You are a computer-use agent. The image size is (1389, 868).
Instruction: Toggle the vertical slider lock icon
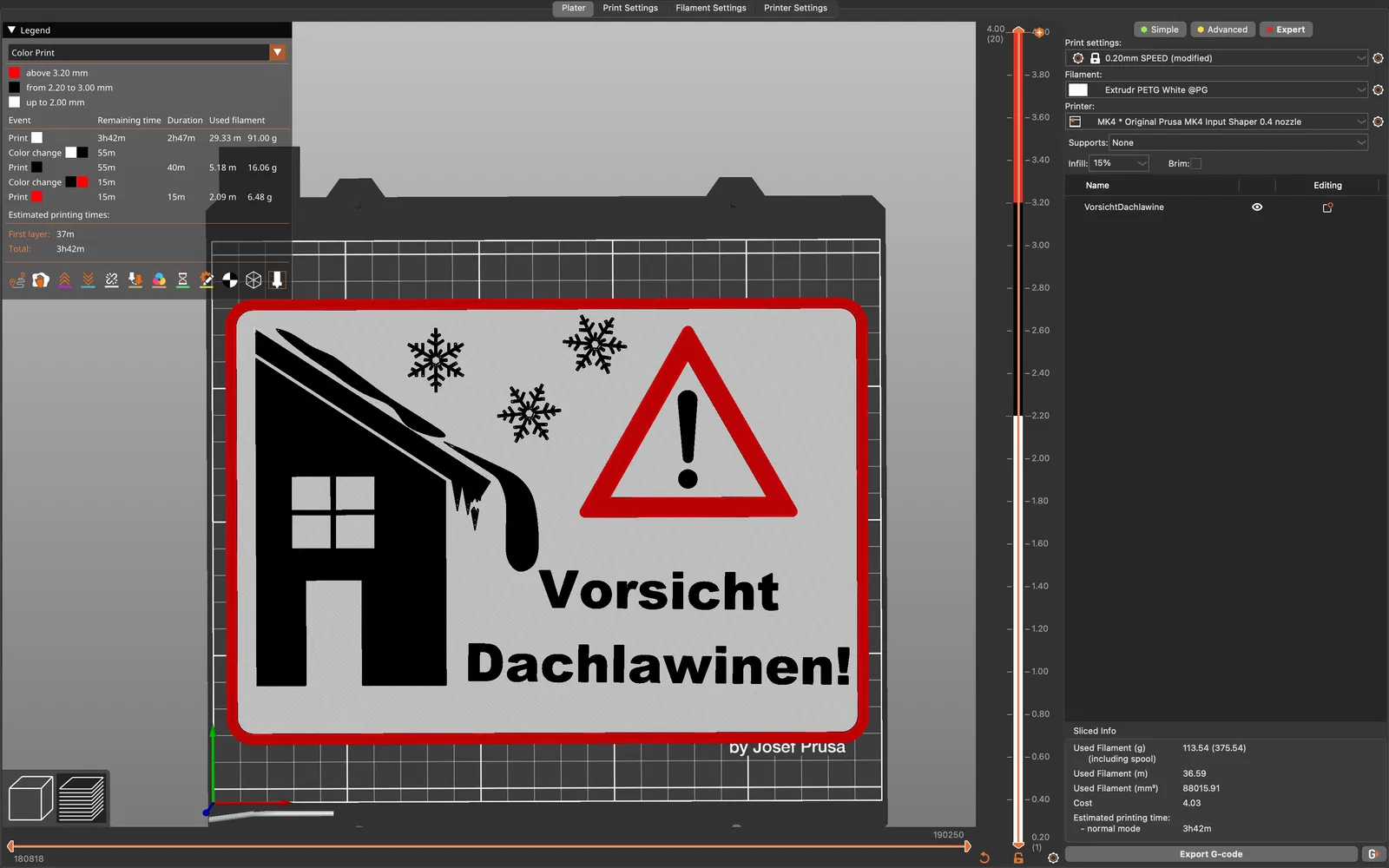tap(1018, 858)
